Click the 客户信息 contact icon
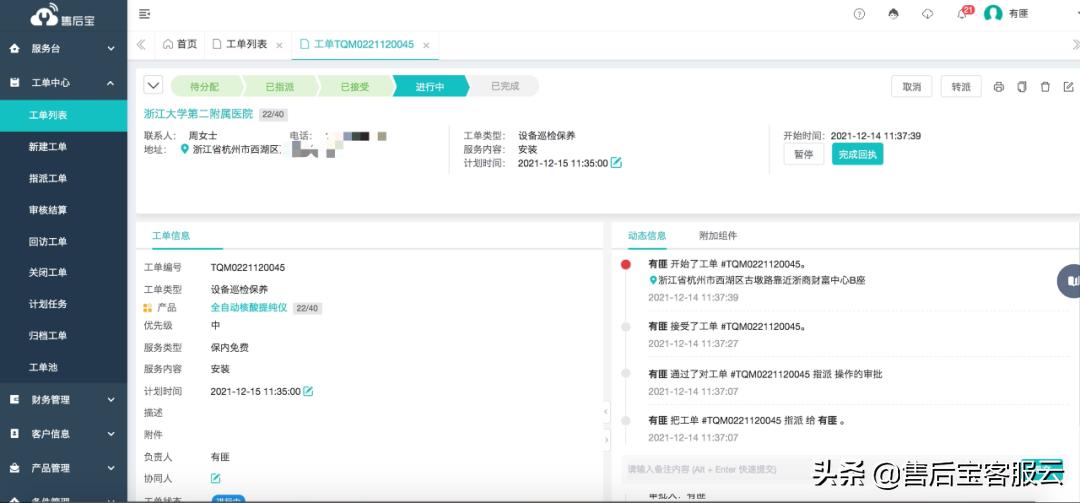 (x=15, y=434)
